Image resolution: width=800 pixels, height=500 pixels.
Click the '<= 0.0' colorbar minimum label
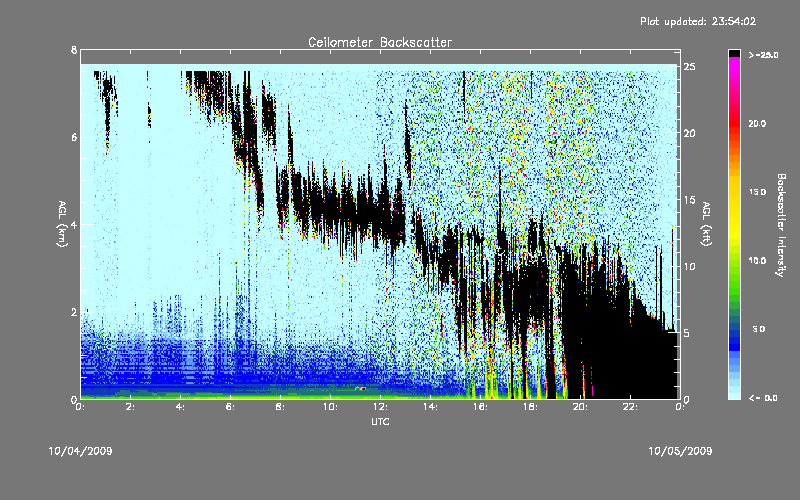tap(763, 398)
